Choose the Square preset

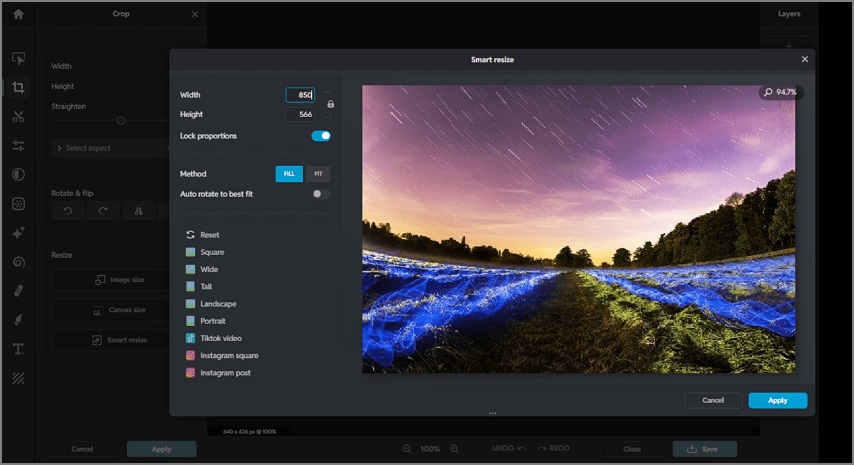pyautogui.click(x=205, y=252)
